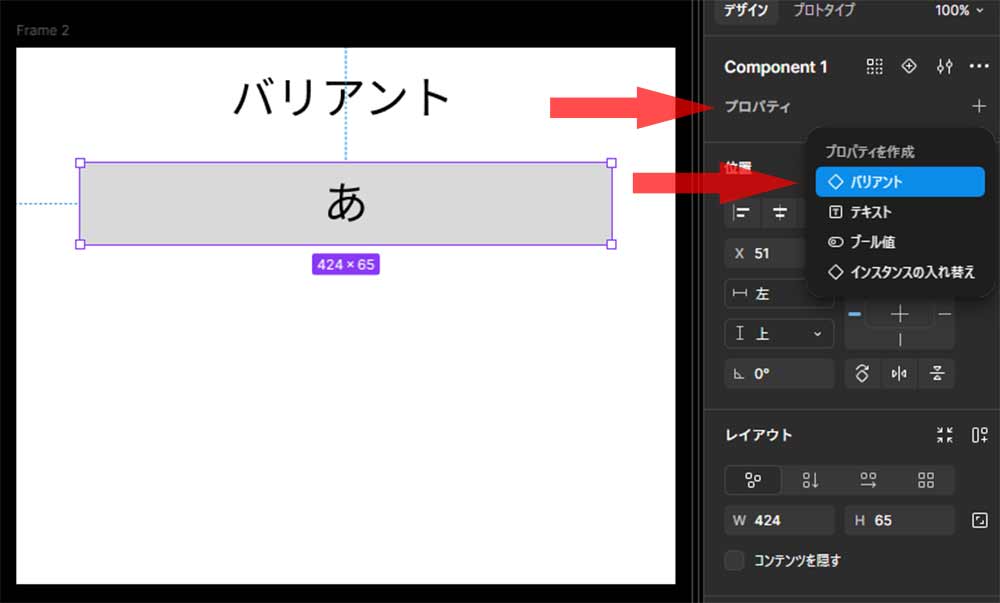Flip the selection horizontally
This screenshot has width=1000, height=603.
tap(899, 374)
